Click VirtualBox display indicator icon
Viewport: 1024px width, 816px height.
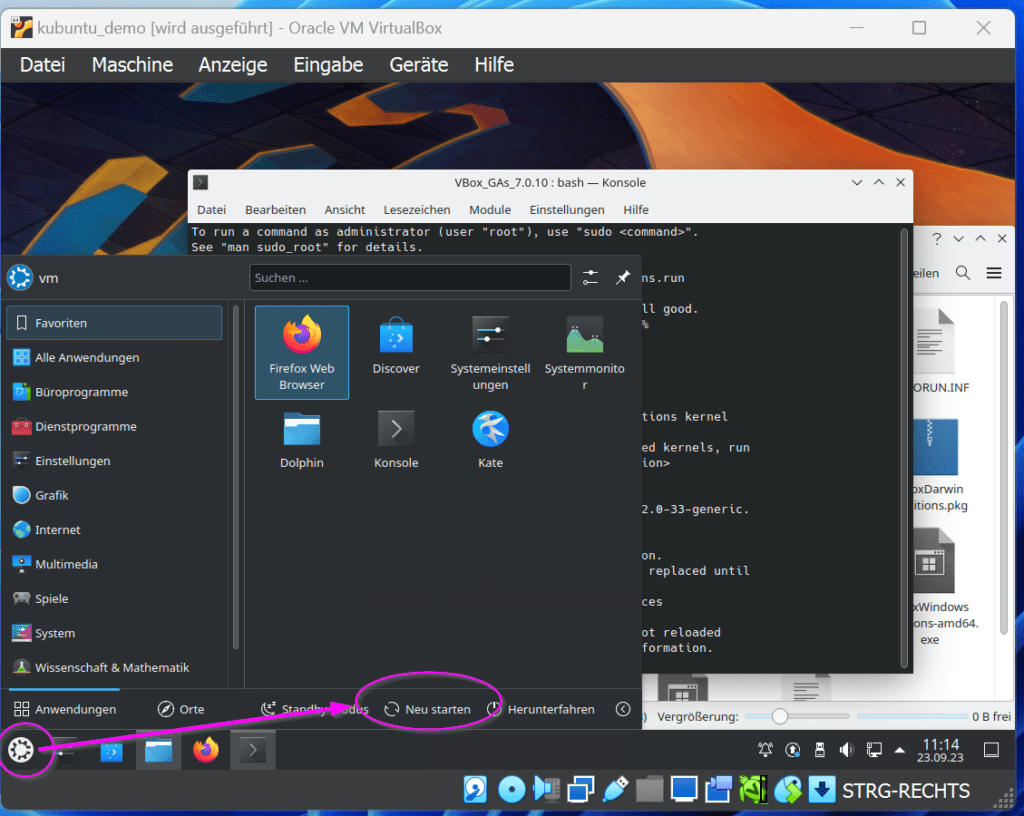coord(684,790)
